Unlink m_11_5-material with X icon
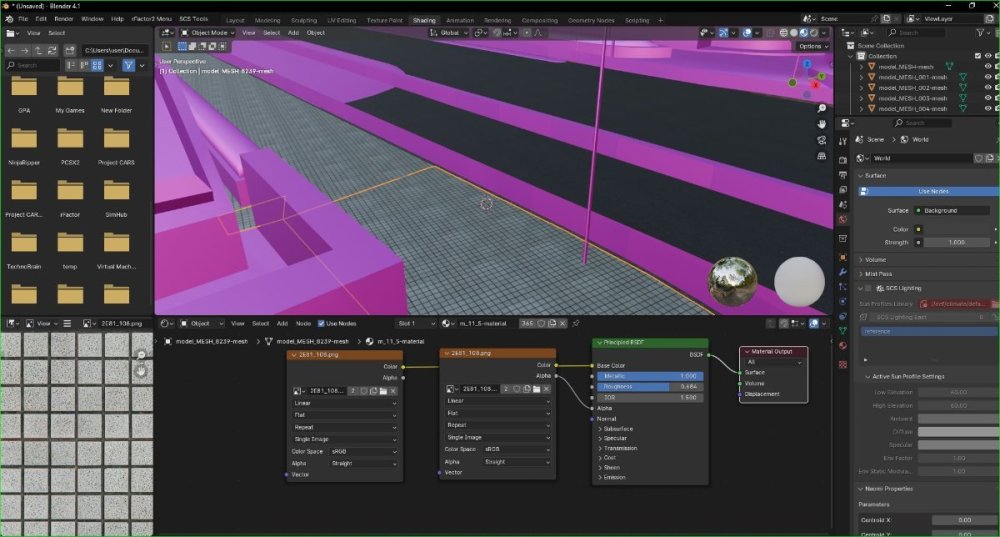Image resolution: width=1000 pixels, height=537 pixels. [562, 323]
